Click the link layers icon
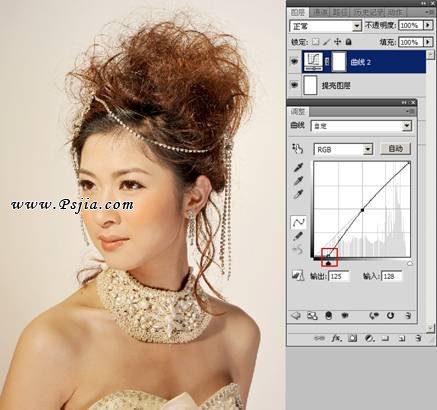The width and height of the screenshot is (437, 410). coord(319,339)
